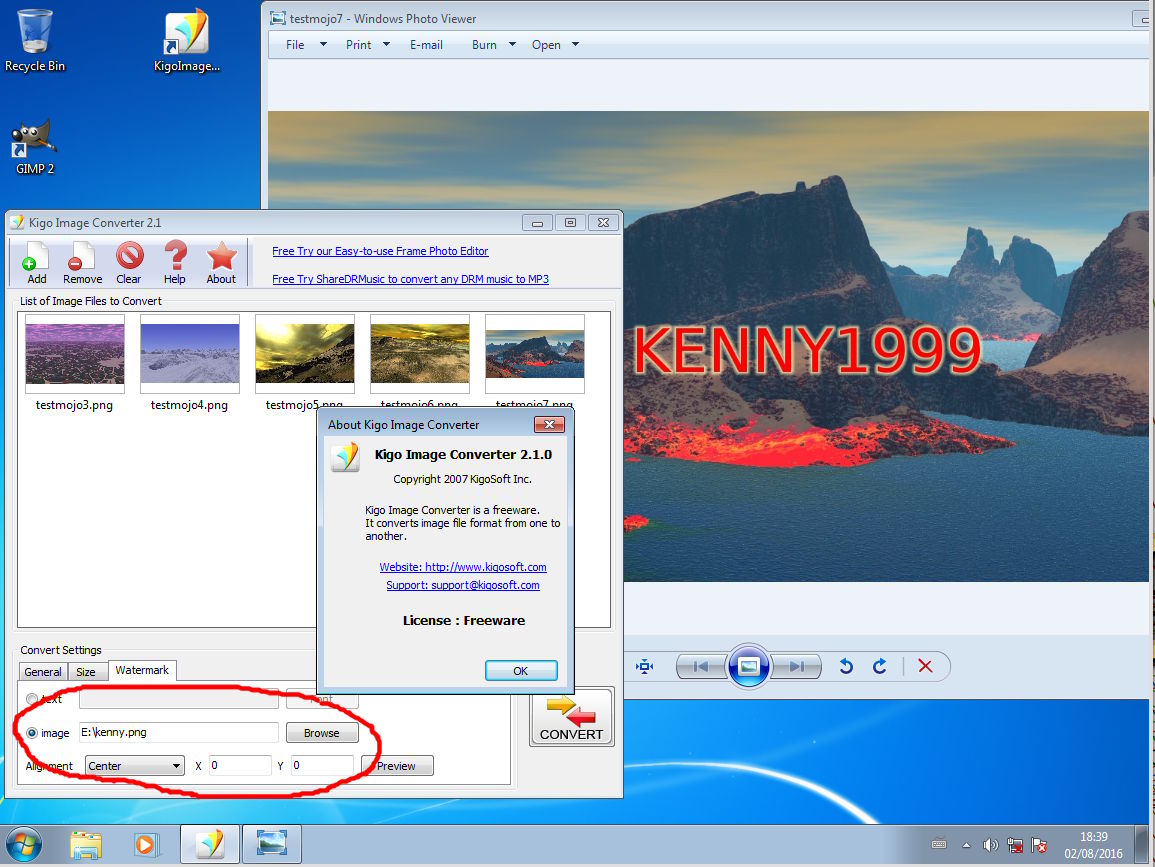1155x867 pixels.
Task: Click Print in Photo Viewer menu bar
Action: coord(359,45)
